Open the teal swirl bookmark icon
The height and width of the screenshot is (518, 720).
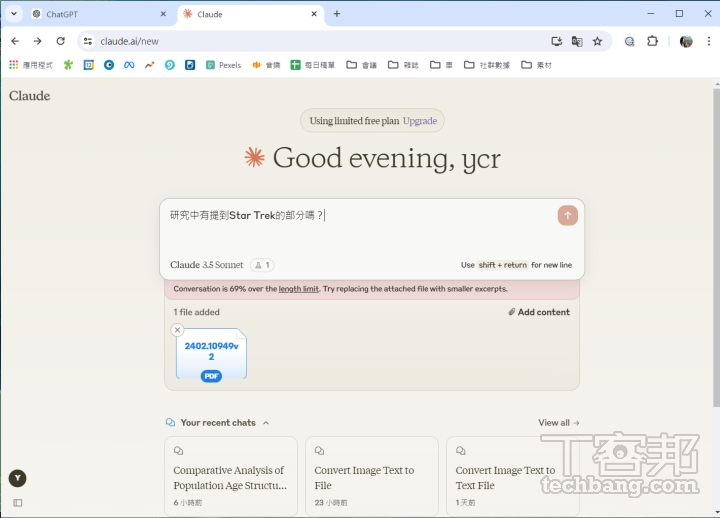pos(170,65)
